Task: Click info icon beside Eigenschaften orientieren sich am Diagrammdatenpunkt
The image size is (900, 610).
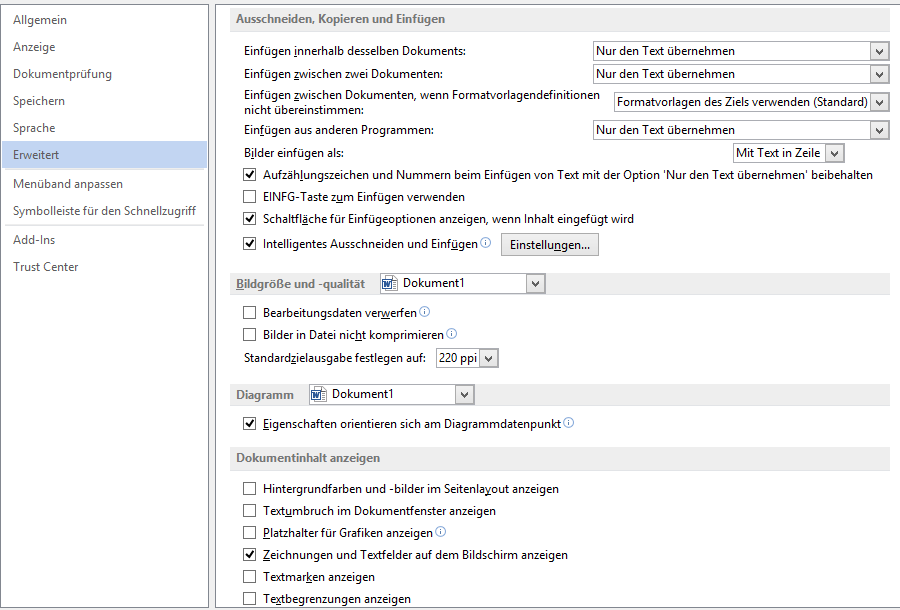Action: click(x=569, y=423)
